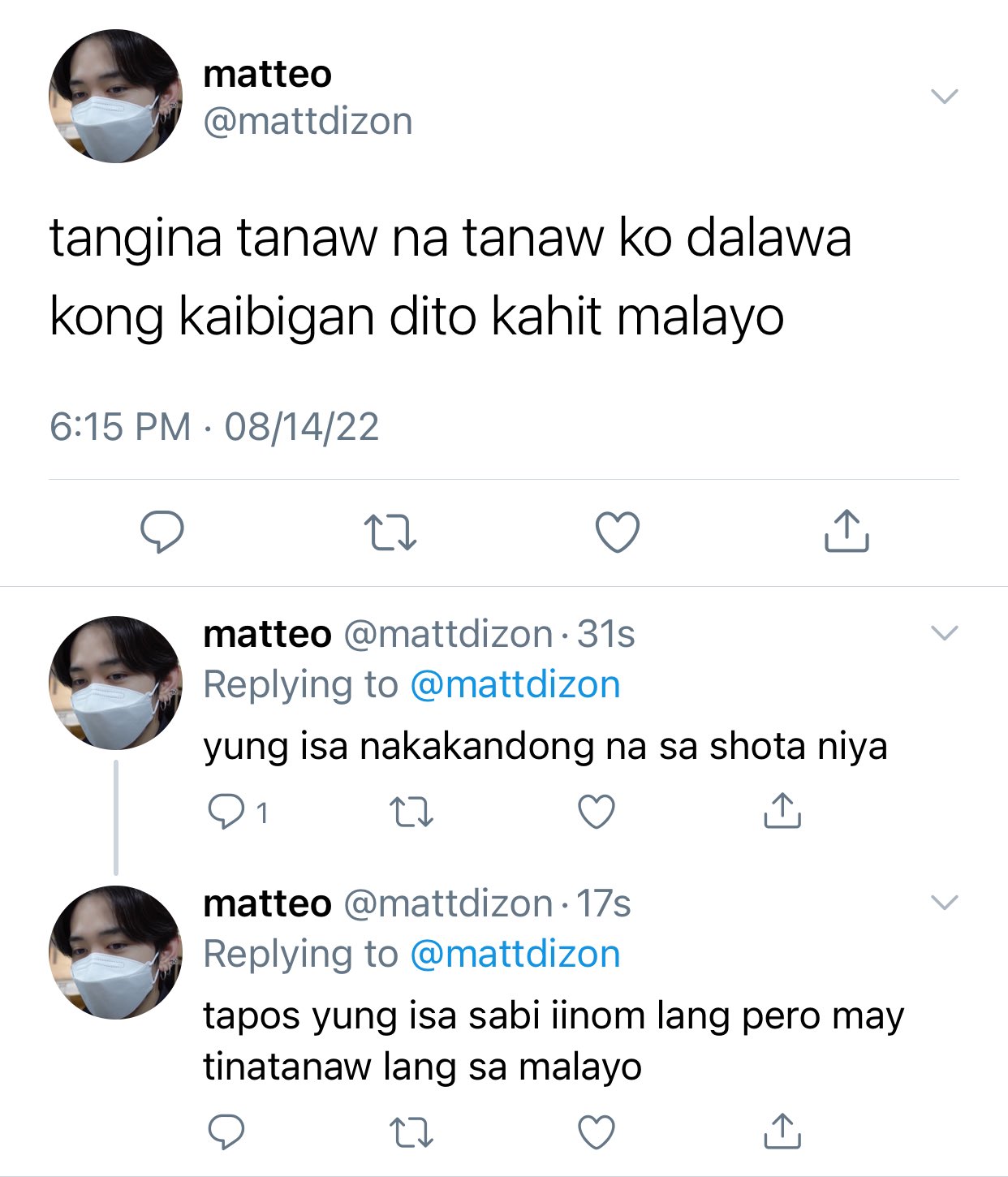This screenshot has width=1008, height=1177.
Task: Open the chevron menu on 17s reply
Action: click(945, 903)
